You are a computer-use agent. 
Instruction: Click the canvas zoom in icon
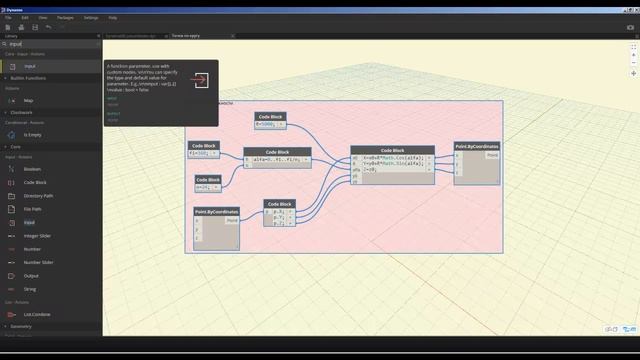click(x=633, y=55)
